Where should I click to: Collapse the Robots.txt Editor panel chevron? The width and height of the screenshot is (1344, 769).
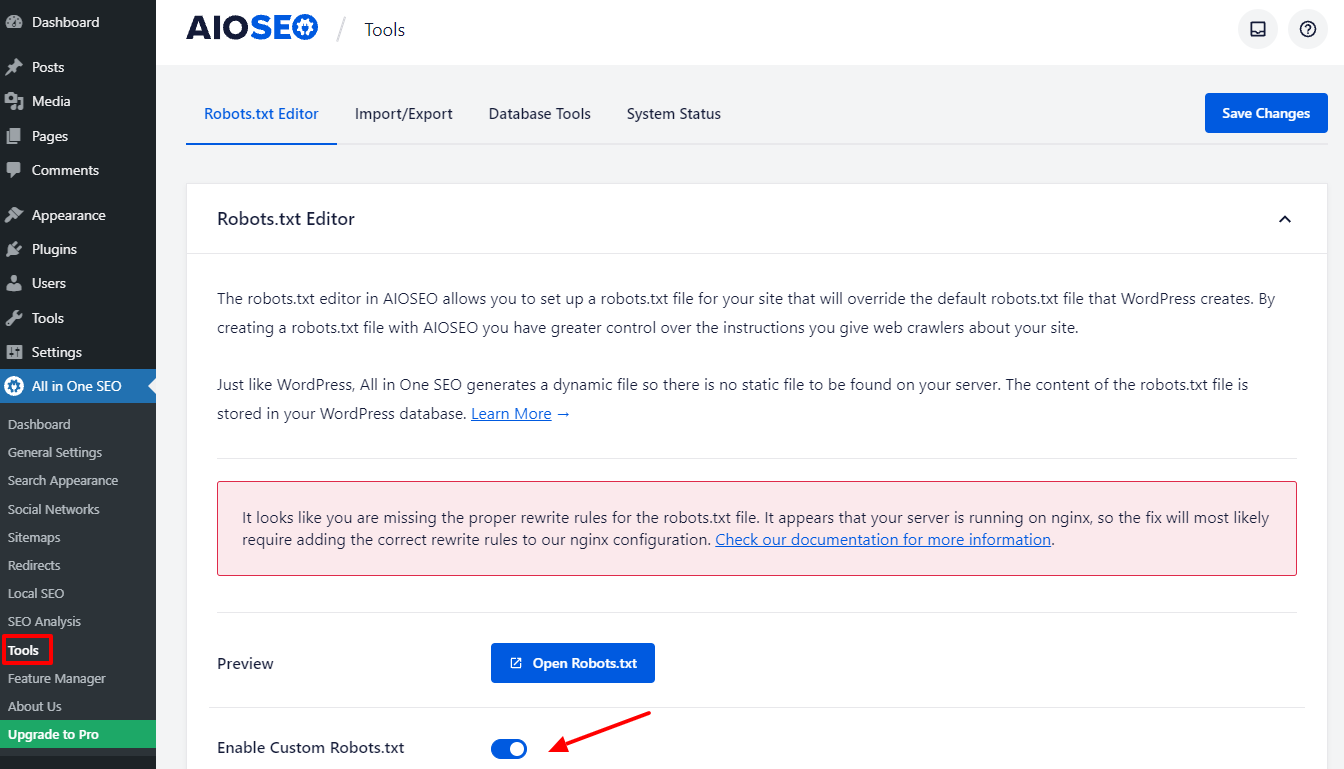(1285, 219)
